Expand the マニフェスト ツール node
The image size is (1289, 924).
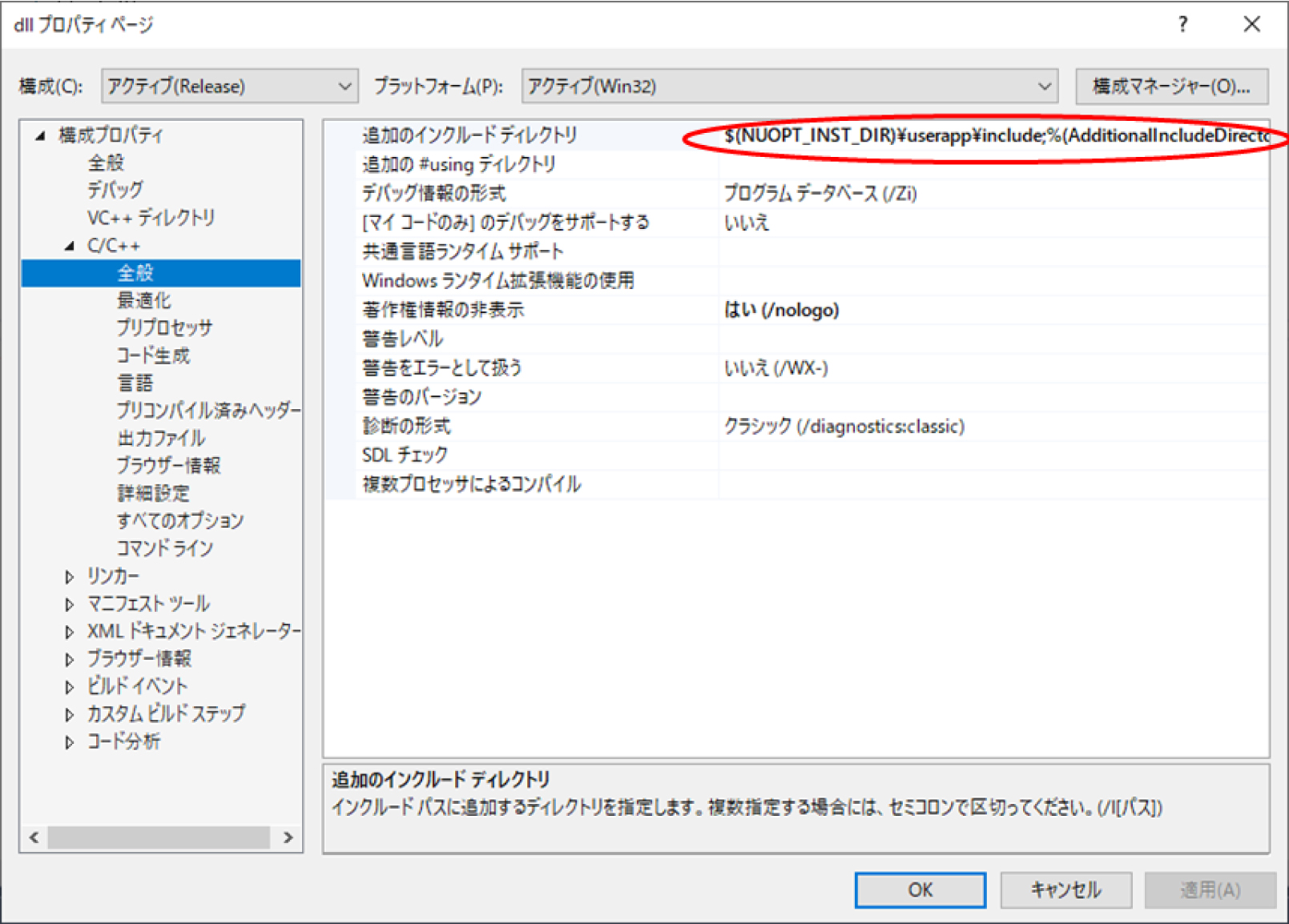pos(70,605)
